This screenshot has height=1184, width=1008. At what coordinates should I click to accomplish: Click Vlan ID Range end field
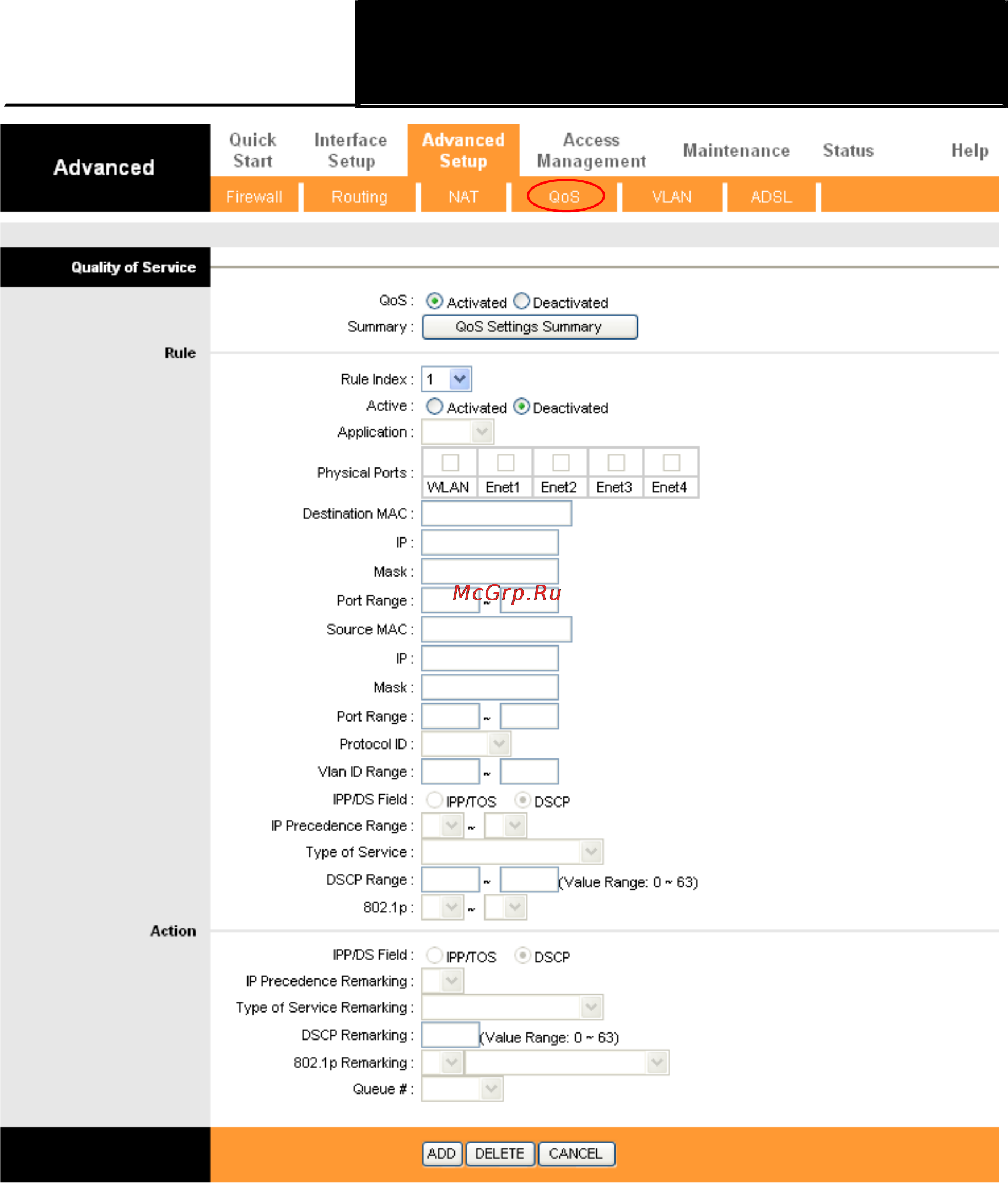529,772
